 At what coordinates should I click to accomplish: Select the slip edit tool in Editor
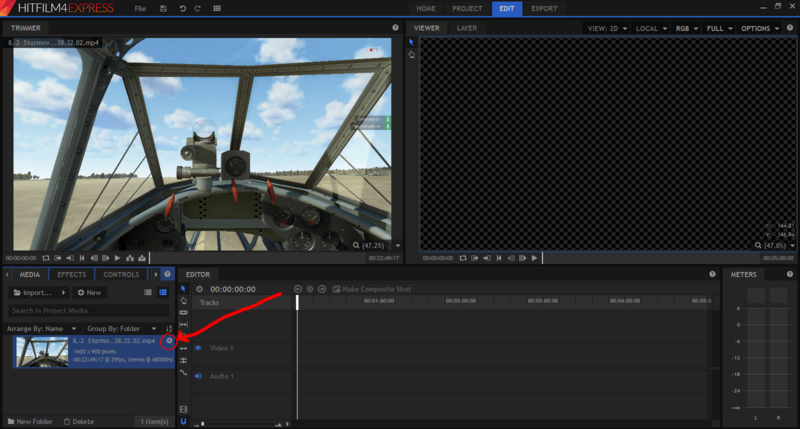pyautogui.click(x=184, y=324)
